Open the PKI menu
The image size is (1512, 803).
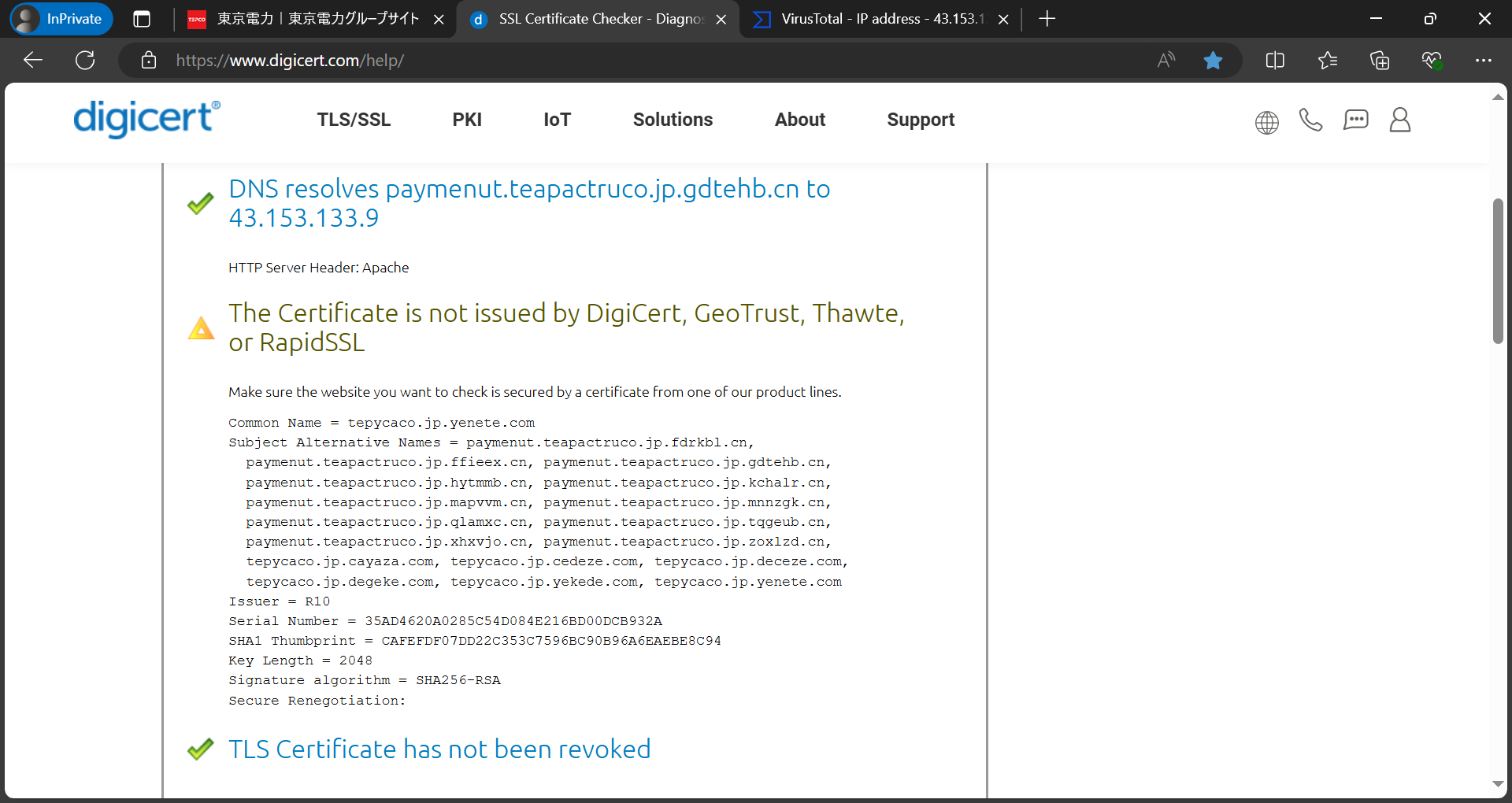[467, 120]
